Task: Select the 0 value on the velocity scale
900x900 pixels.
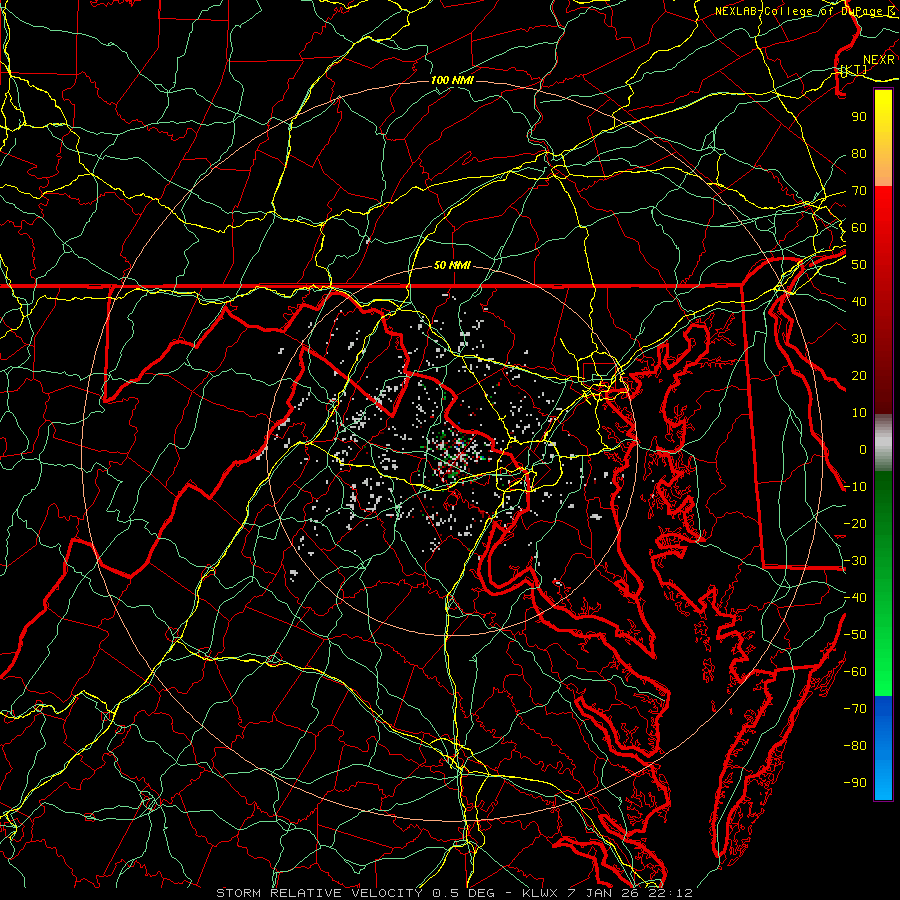Action: 863,449
